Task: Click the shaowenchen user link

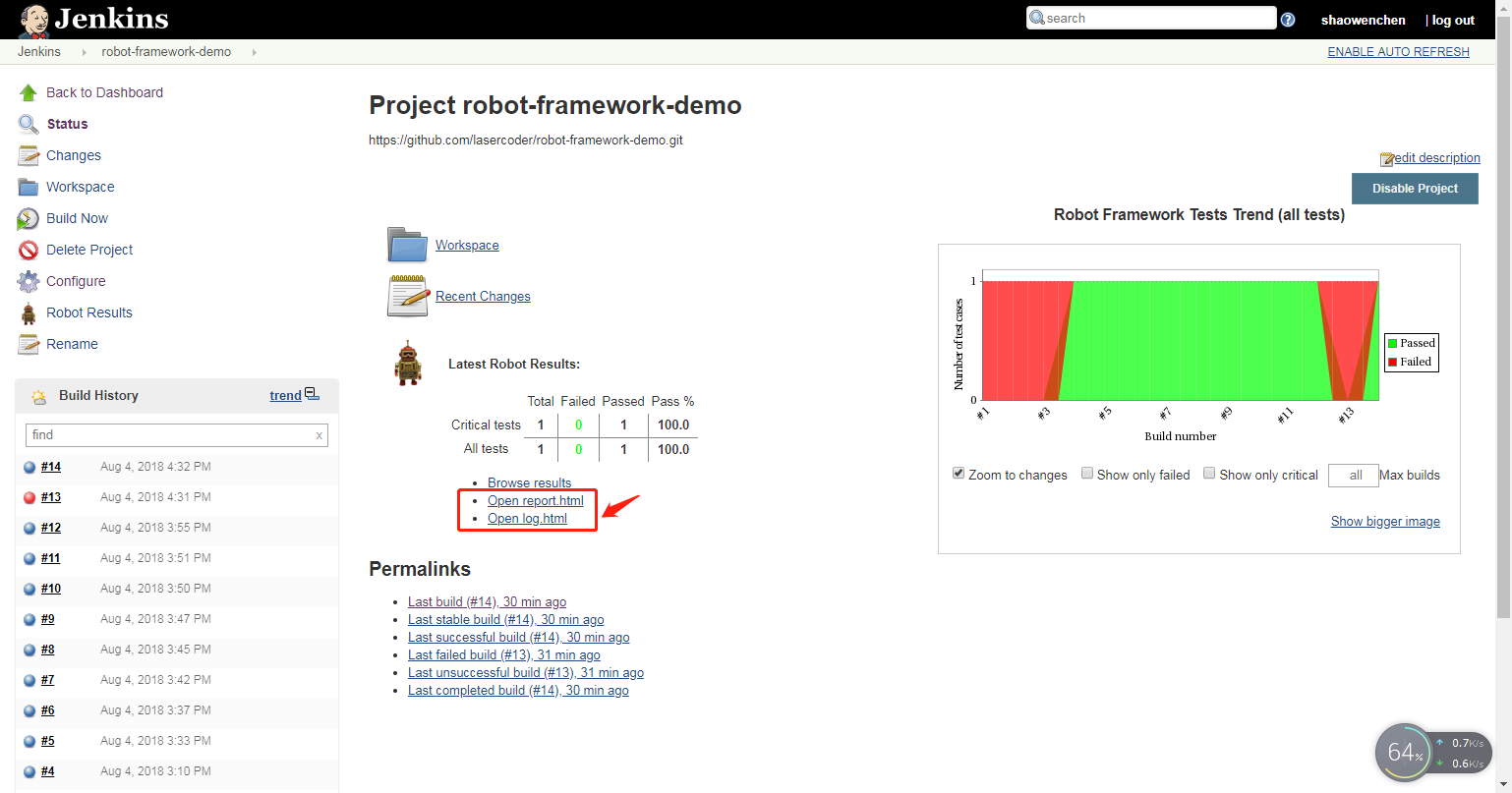Action: click(1363, 20)
